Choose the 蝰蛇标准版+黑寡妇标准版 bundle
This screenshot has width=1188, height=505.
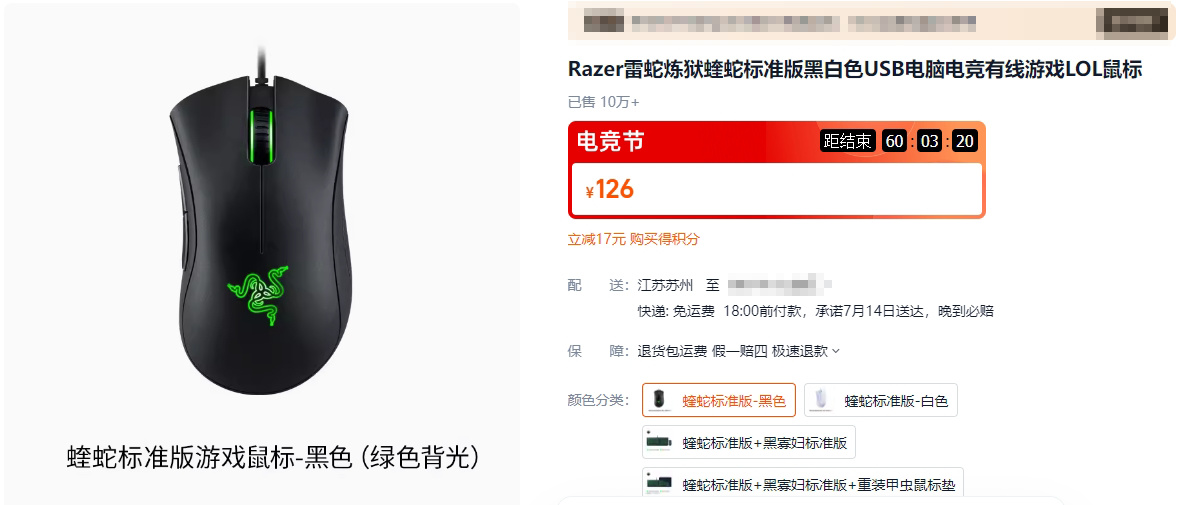pos(749,442)
